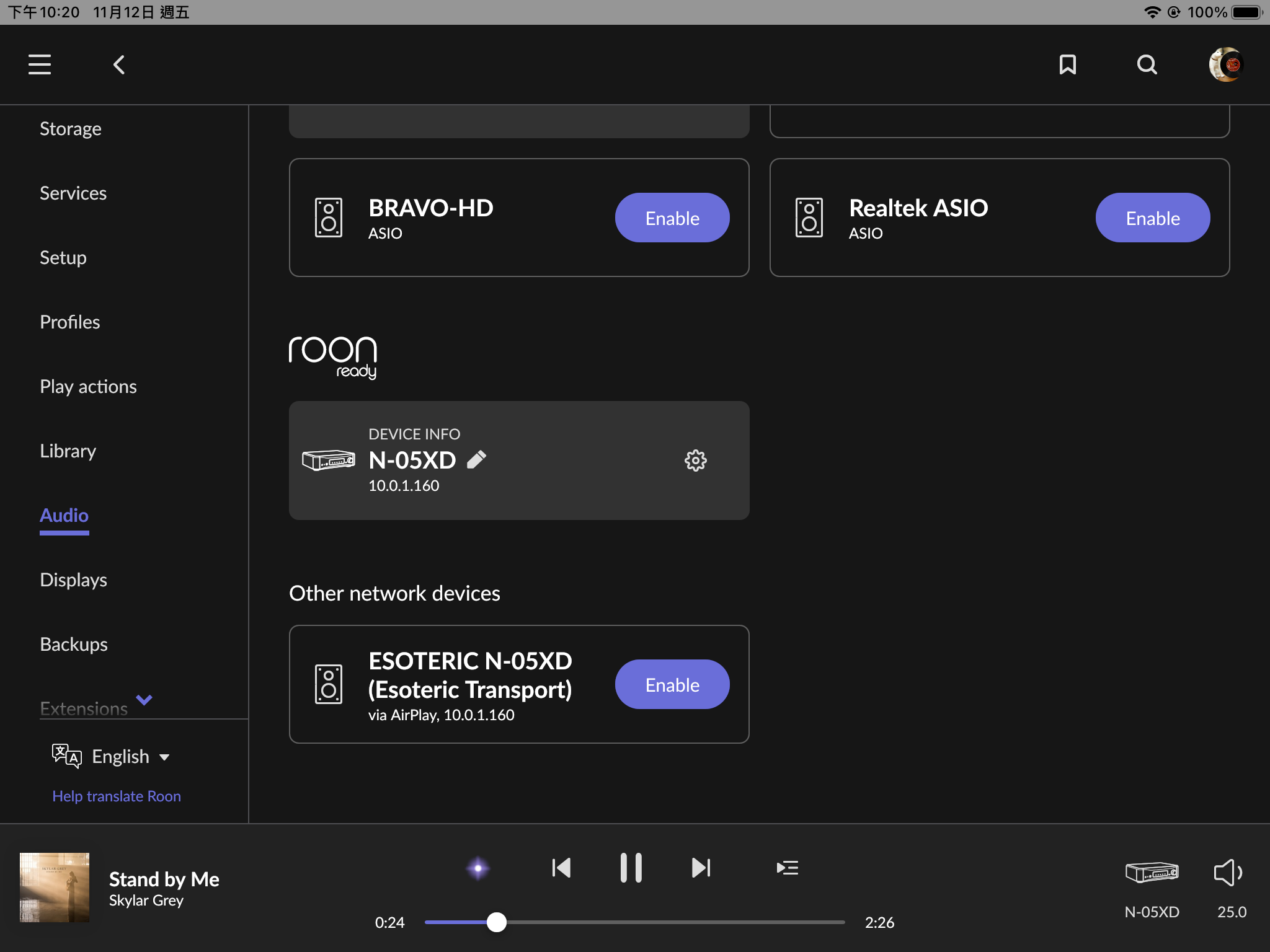This screenshot has height=952, width=1270.
Task: Open the Displays settings tab
Action: point(74,580)
